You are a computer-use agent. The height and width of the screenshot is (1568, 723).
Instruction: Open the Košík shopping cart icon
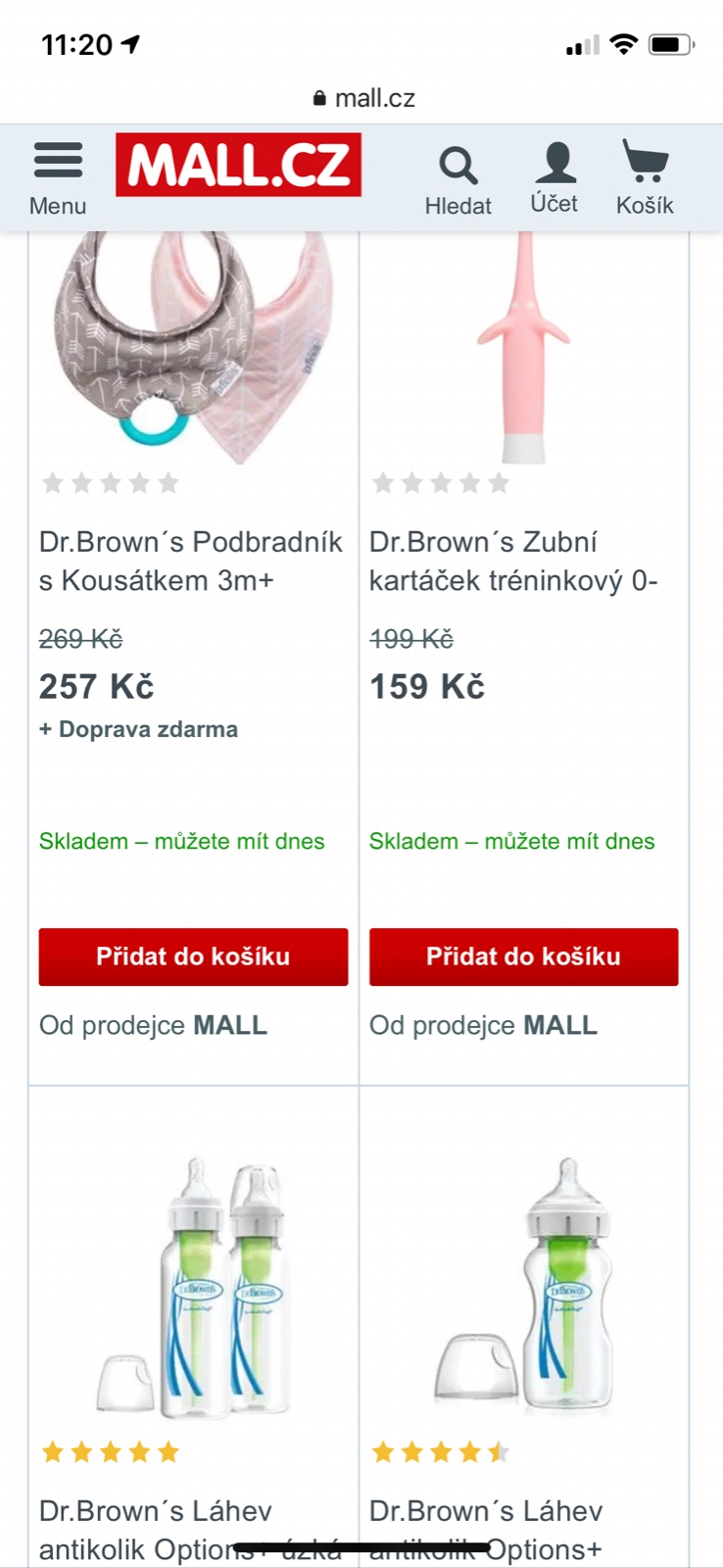[x=645, y=162]
